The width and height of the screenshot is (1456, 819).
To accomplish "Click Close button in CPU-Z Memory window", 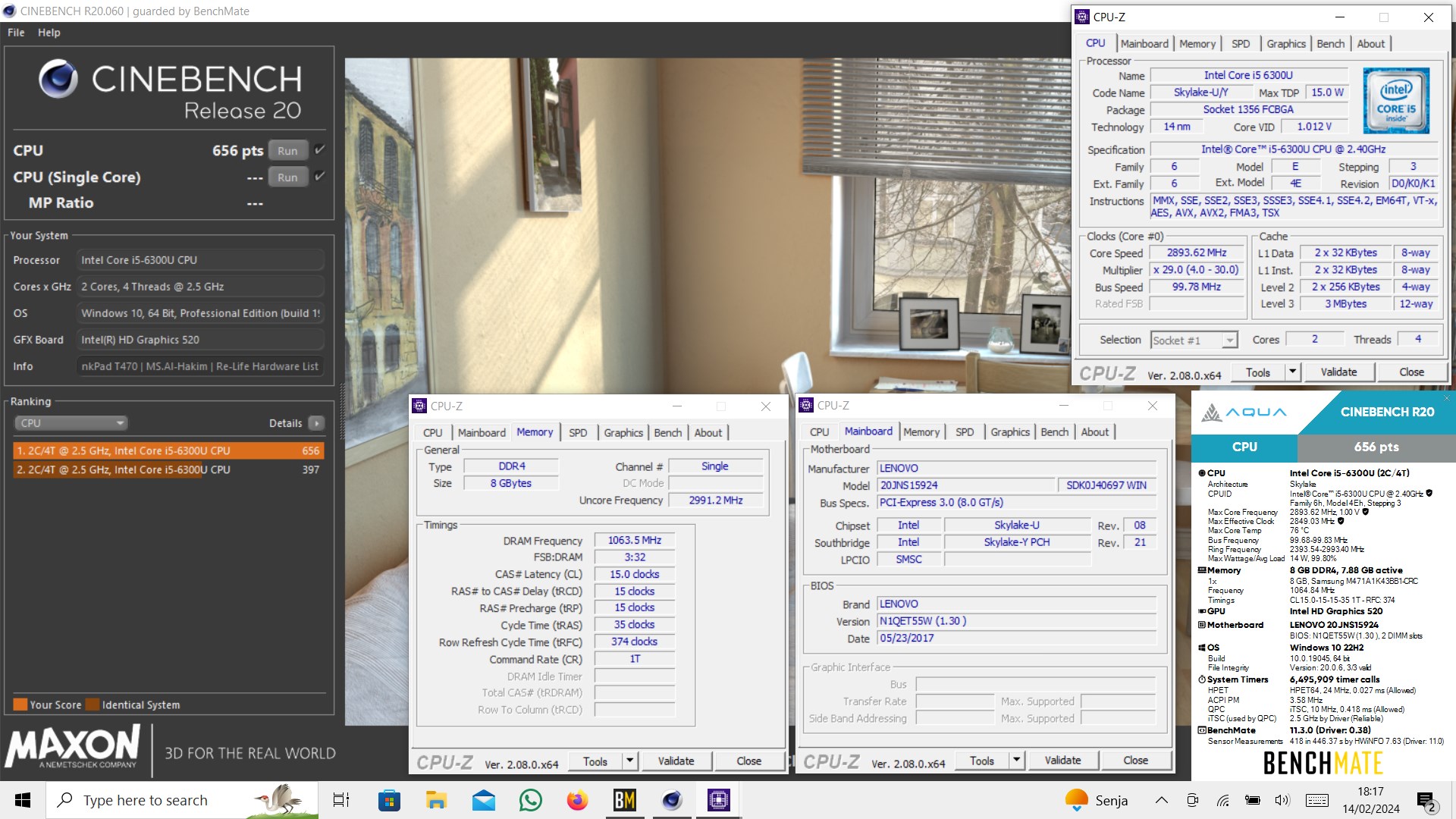I will point(748,761).
